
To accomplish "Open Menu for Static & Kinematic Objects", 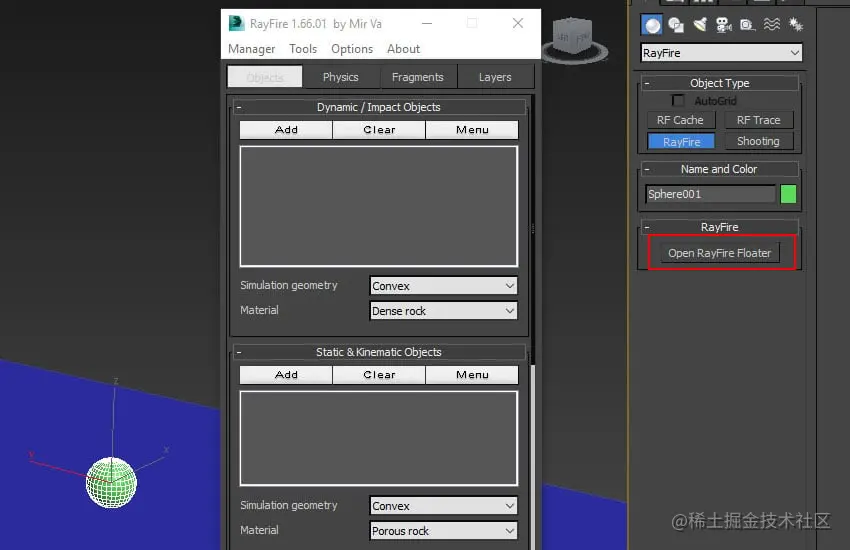I will (472, 375).
